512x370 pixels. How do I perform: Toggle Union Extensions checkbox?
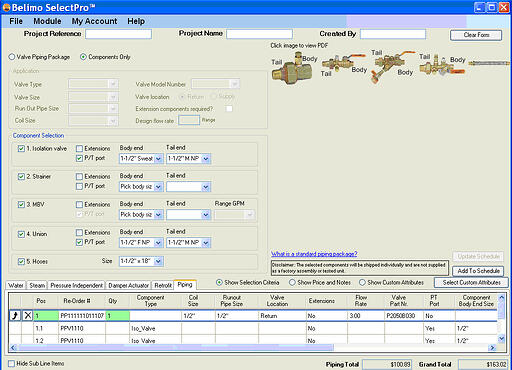tap(79, 232)
